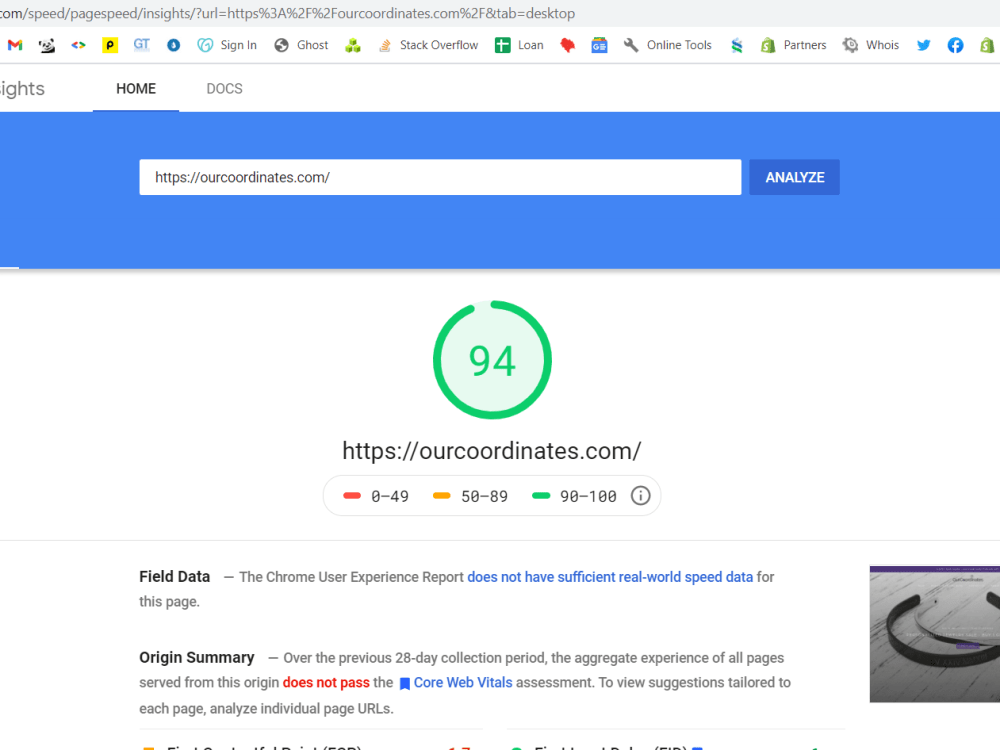Click the Origin Summary heading

coord(197,658)
